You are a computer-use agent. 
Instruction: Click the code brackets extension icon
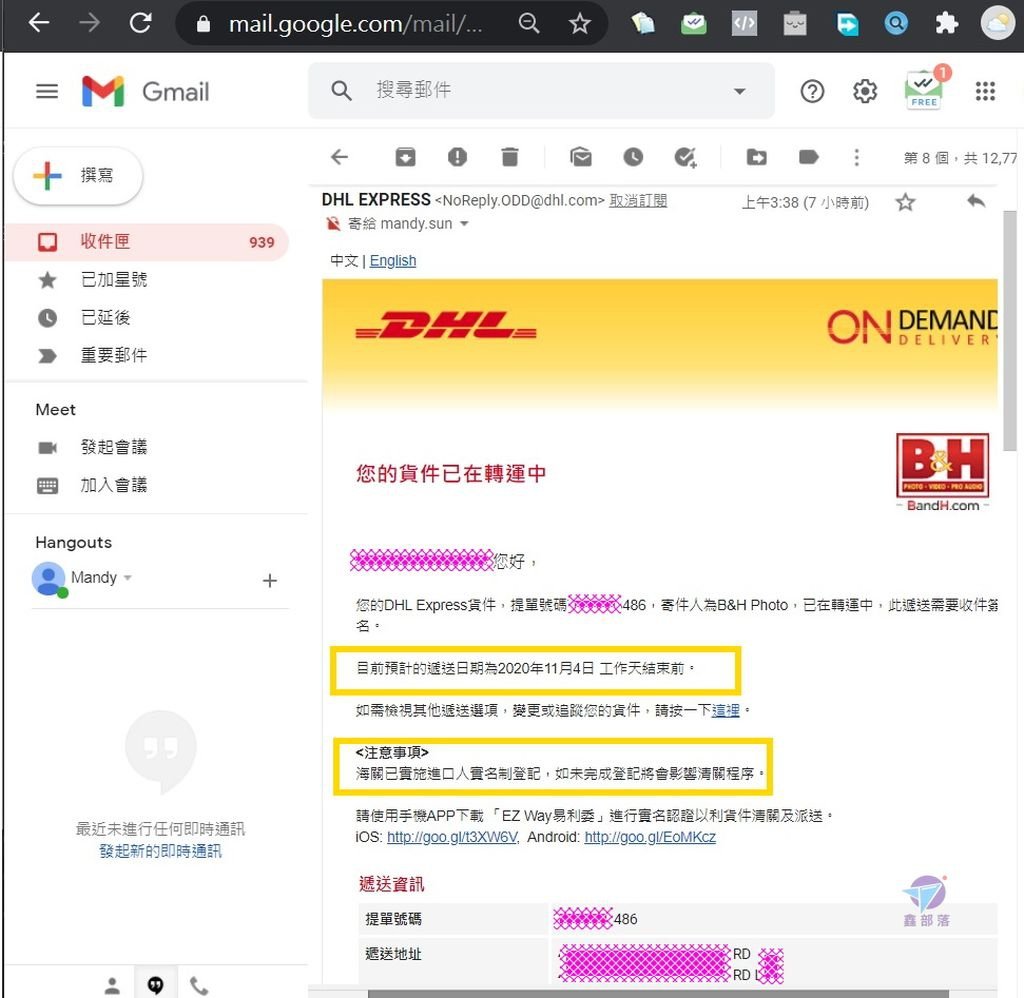tap(744, 24)
